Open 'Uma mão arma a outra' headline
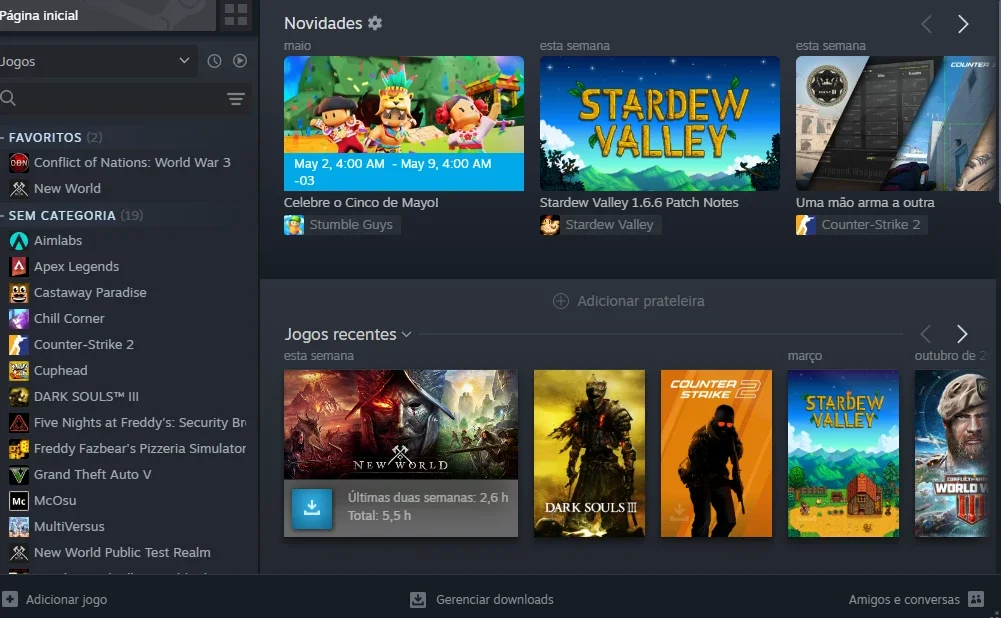Viewport: 1001px width, 618px height. click(865, 202)
